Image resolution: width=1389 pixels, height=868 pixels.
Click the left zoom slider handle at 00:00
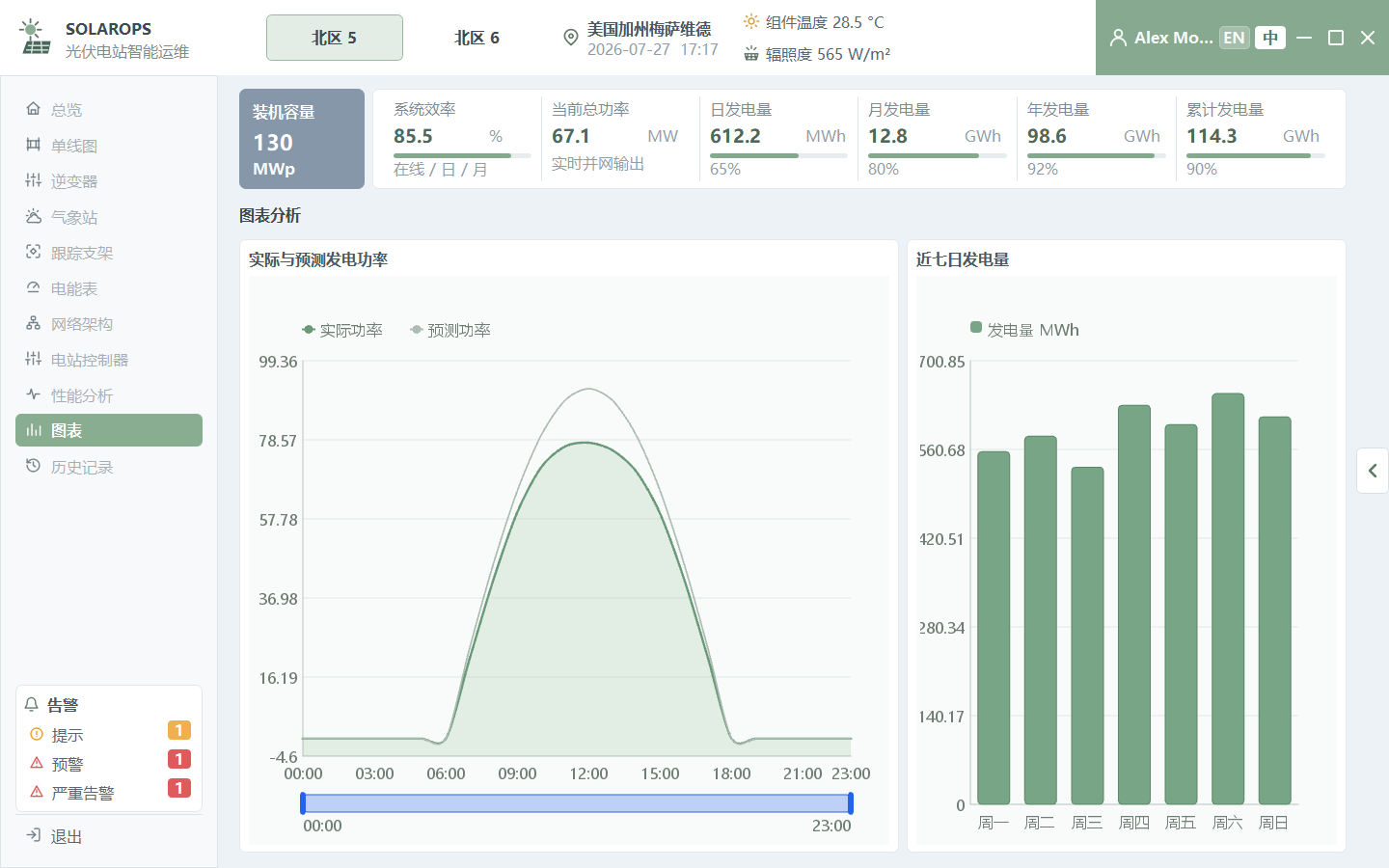tap(303, 803)
